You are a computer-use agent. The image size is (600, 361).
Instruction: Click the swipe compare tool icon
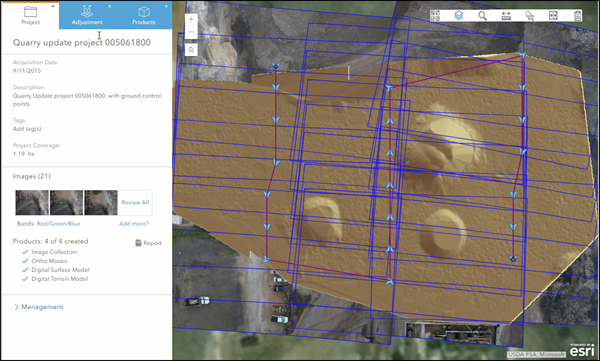(x=553, y=15)
